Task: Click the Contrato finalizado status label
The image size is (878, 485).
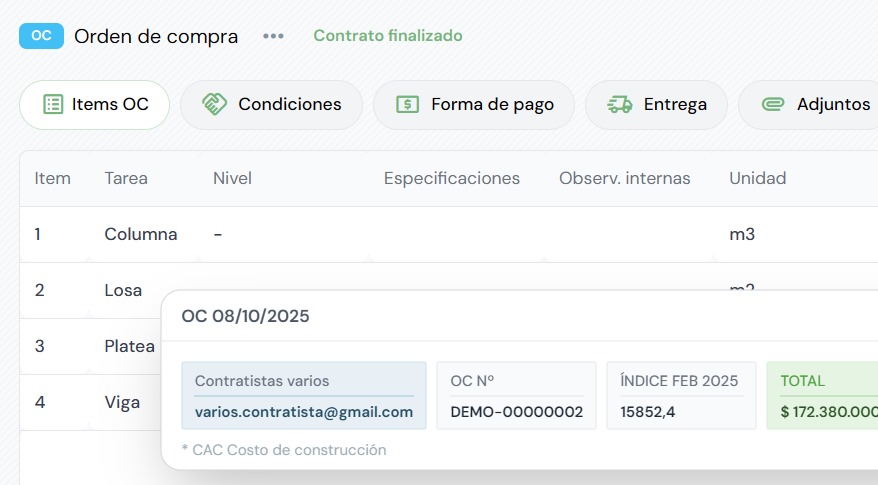Action: (388, 36)
